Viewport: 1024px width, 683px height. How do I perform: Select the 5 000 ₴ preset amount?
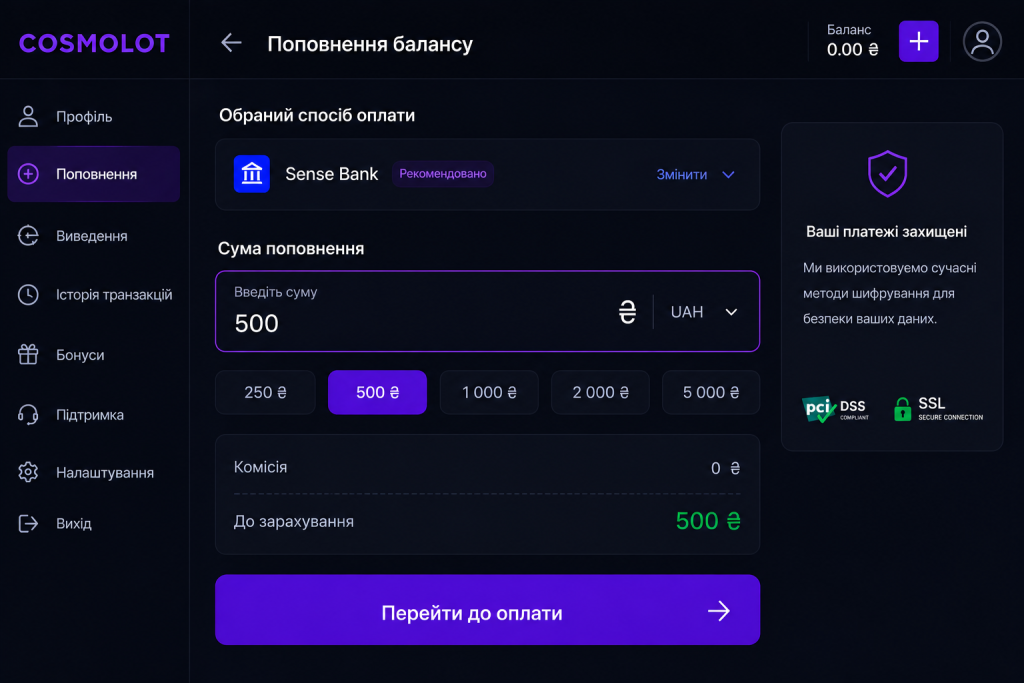[x=711, y=392]
